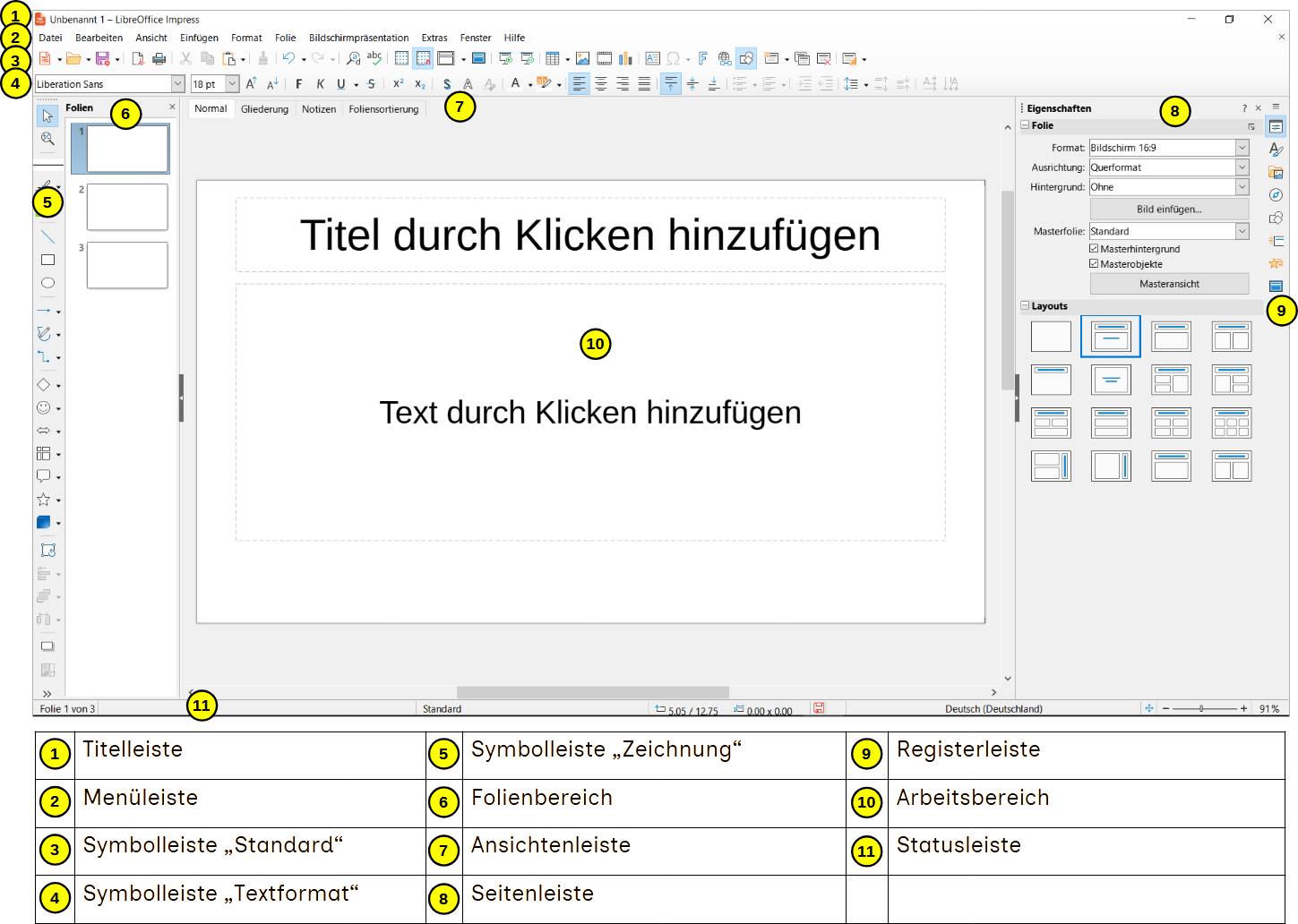The height and width of the screenshot is (924, 1298).
Task: Open the font name dropdown
Action: pos(177,84)
